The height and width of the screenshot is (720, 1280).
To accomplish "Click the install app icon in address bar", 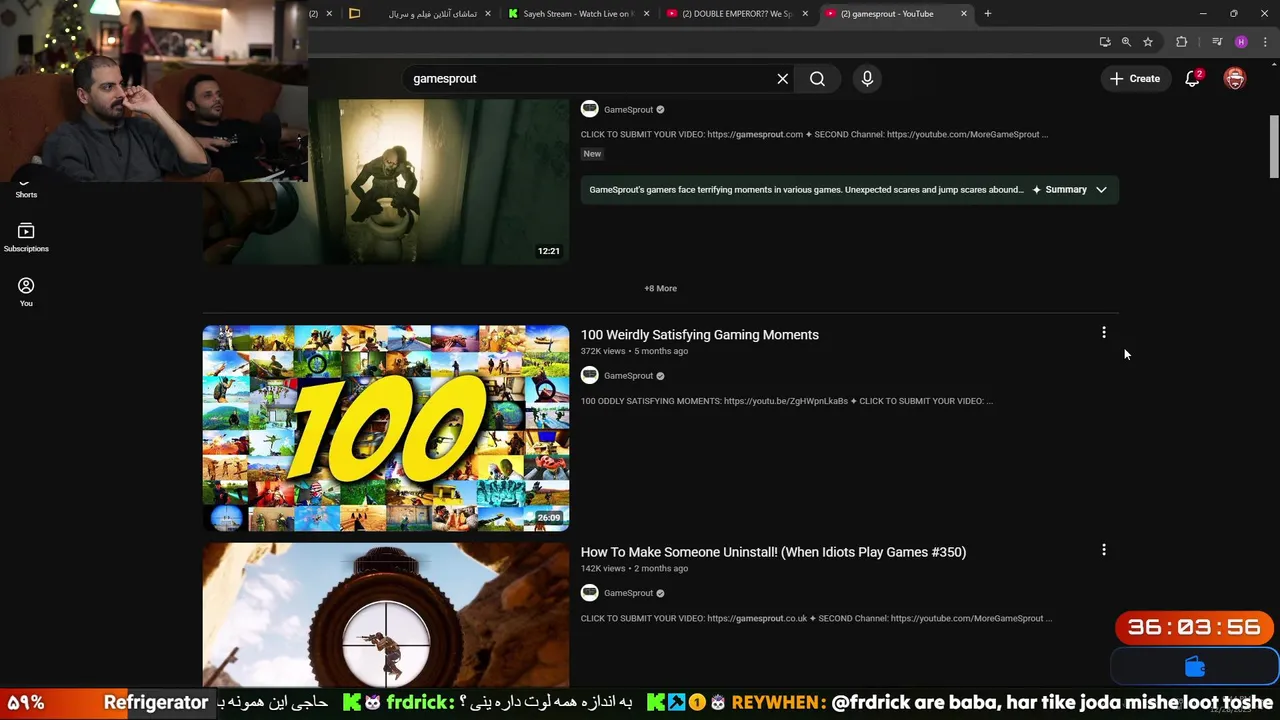I will (1105, 42).
